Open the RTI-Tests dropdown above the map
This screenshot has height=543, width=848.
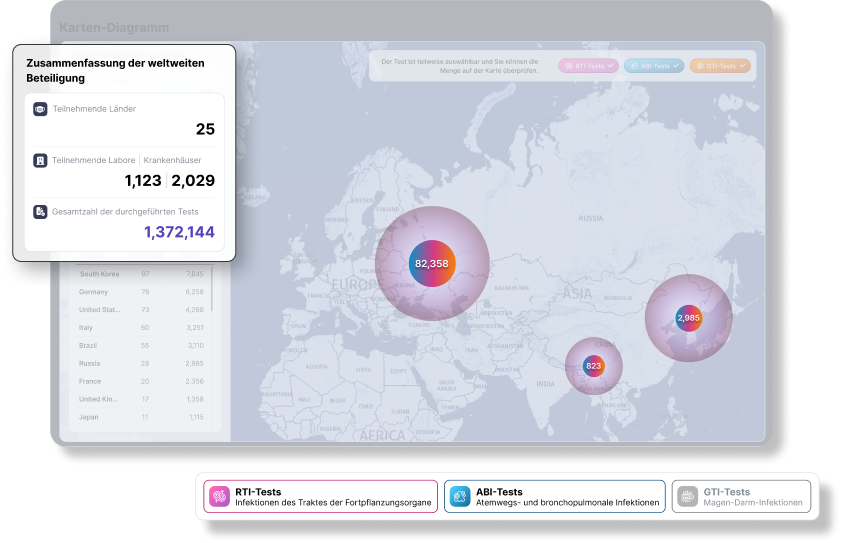[588, 66]
